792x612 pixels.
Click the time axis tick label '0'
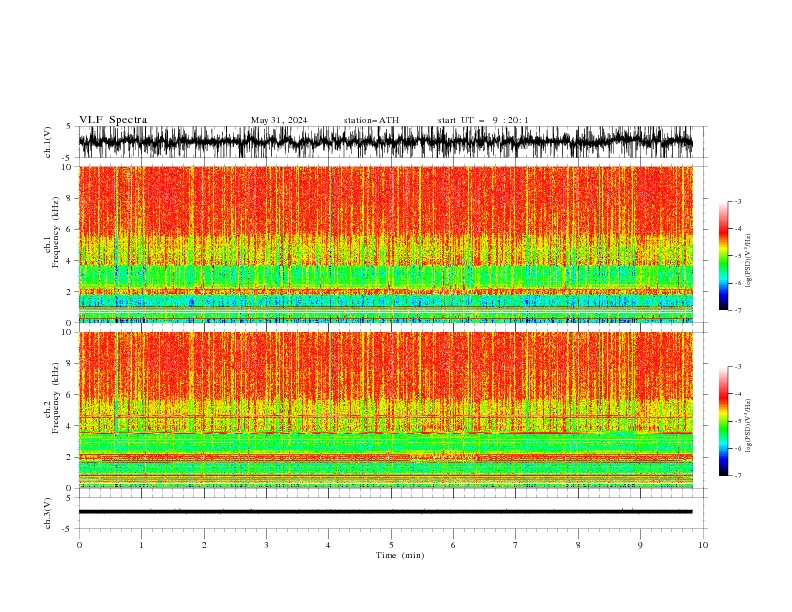pyautogui.click(x=79, y=545)
